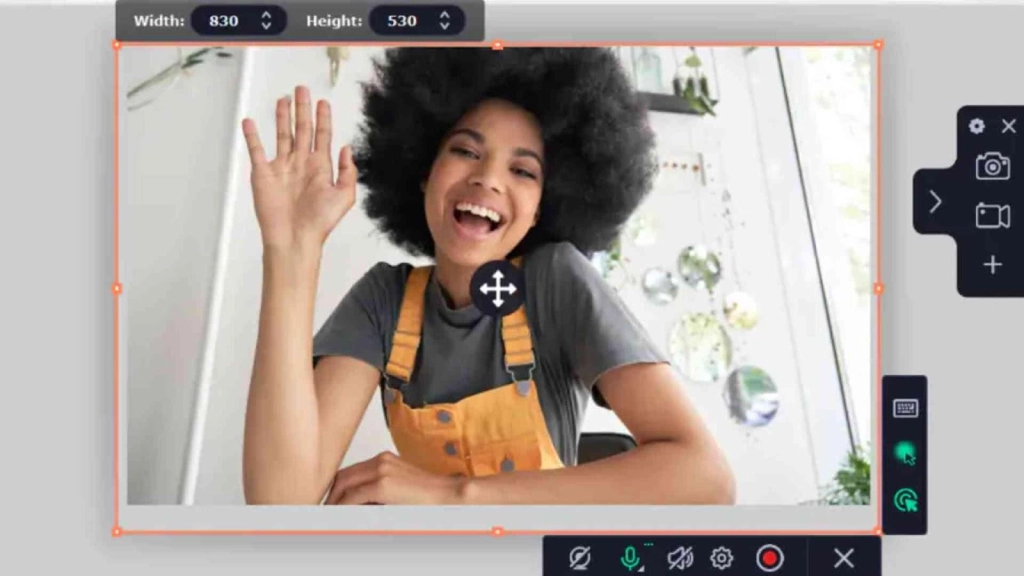
Task: Click the Height stepper arrows
Action: [x=444, y=21]
